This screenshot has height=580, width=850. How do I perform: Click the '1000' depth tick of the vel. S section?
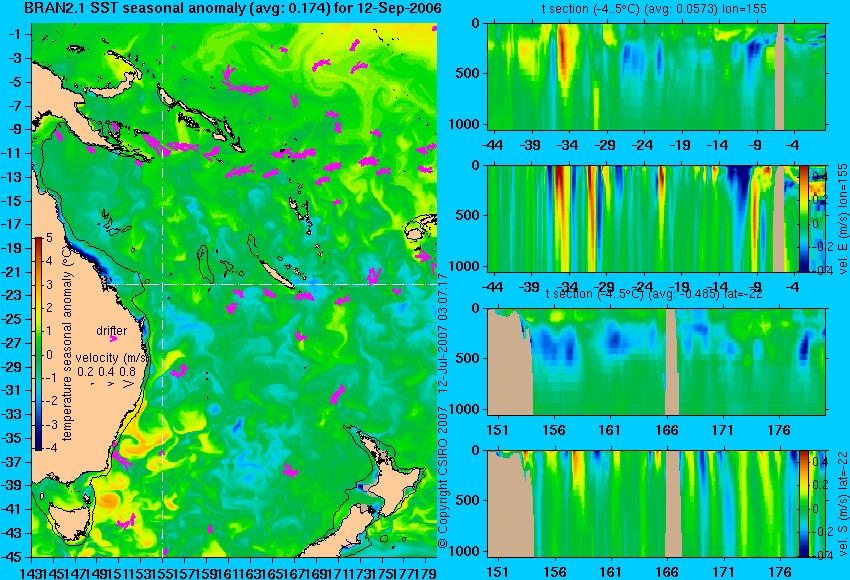(x=464, y=551)
